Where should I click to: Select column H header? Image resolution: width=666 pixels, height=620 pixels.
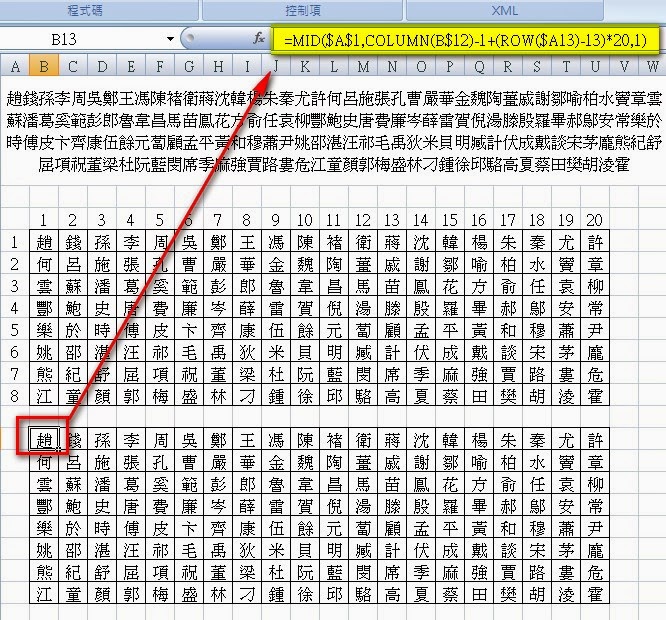tap(218, 66)
